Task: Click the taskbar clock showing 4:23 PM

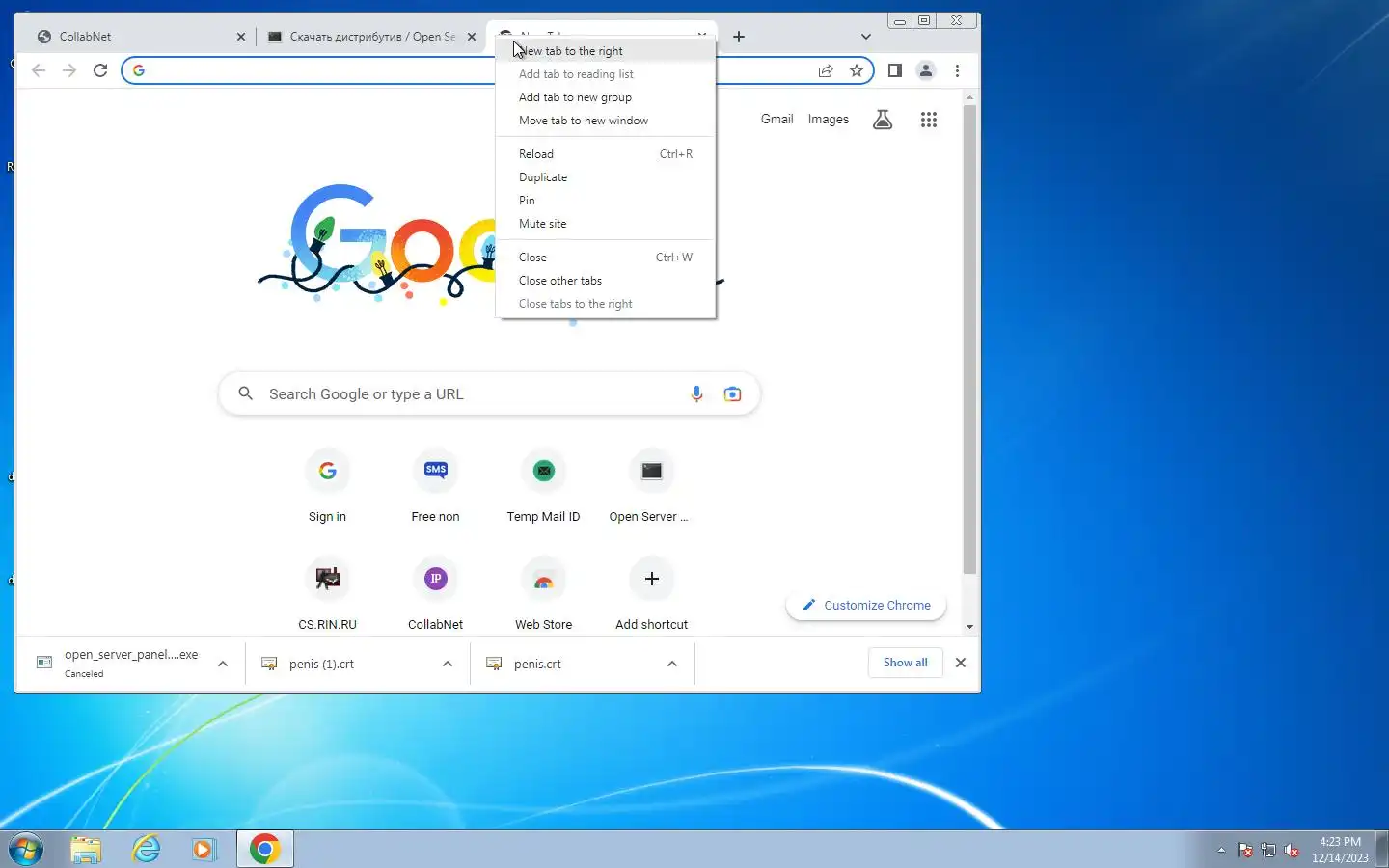Action: 1340,850
